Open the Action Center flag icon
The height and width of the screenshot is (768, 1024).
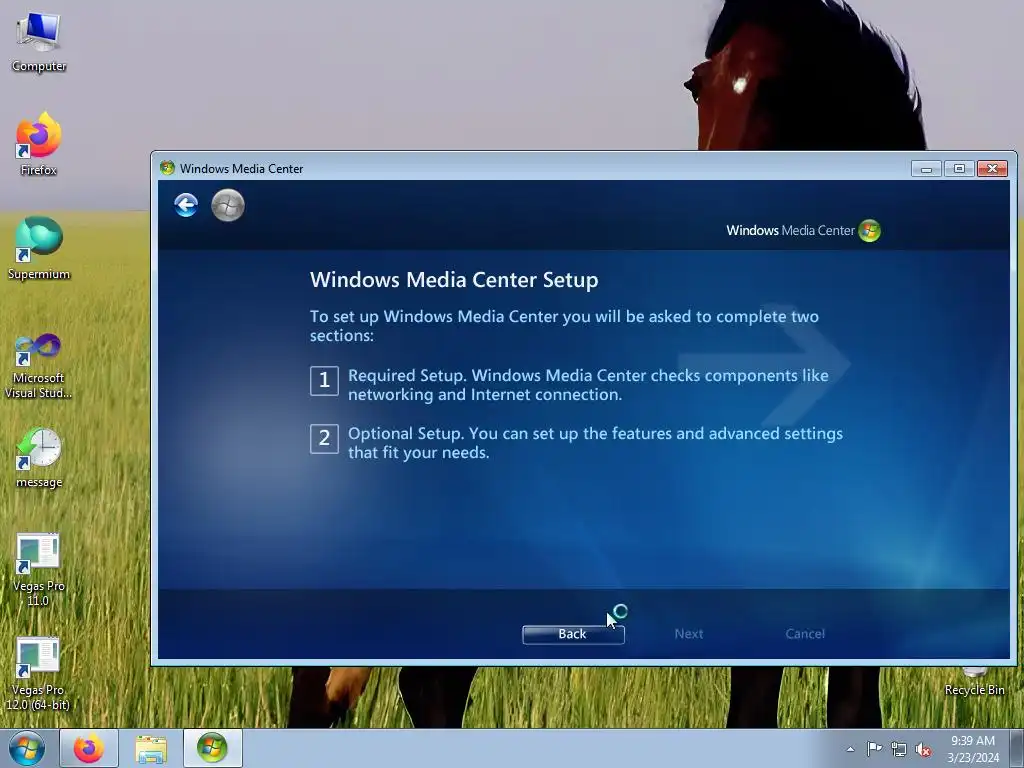point(874,748)
